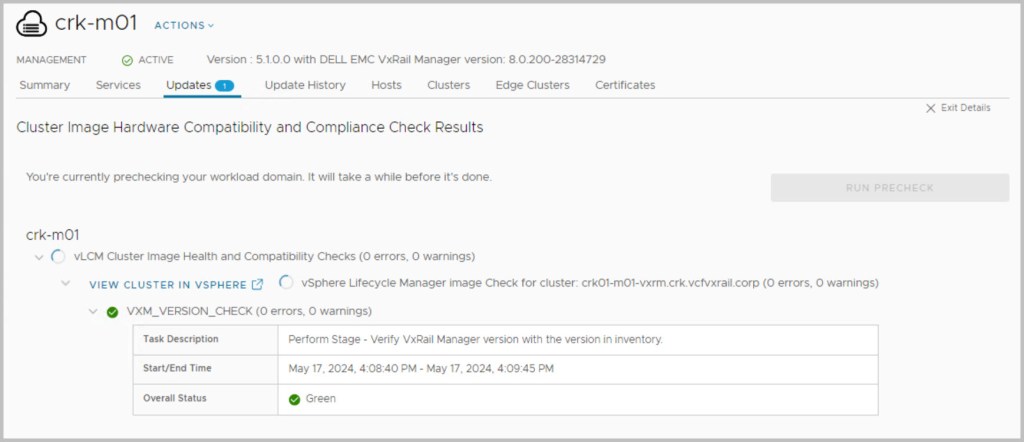
Task: Click the Cluster Image Hardware Compatibility heading
Action: coord(250,127)
